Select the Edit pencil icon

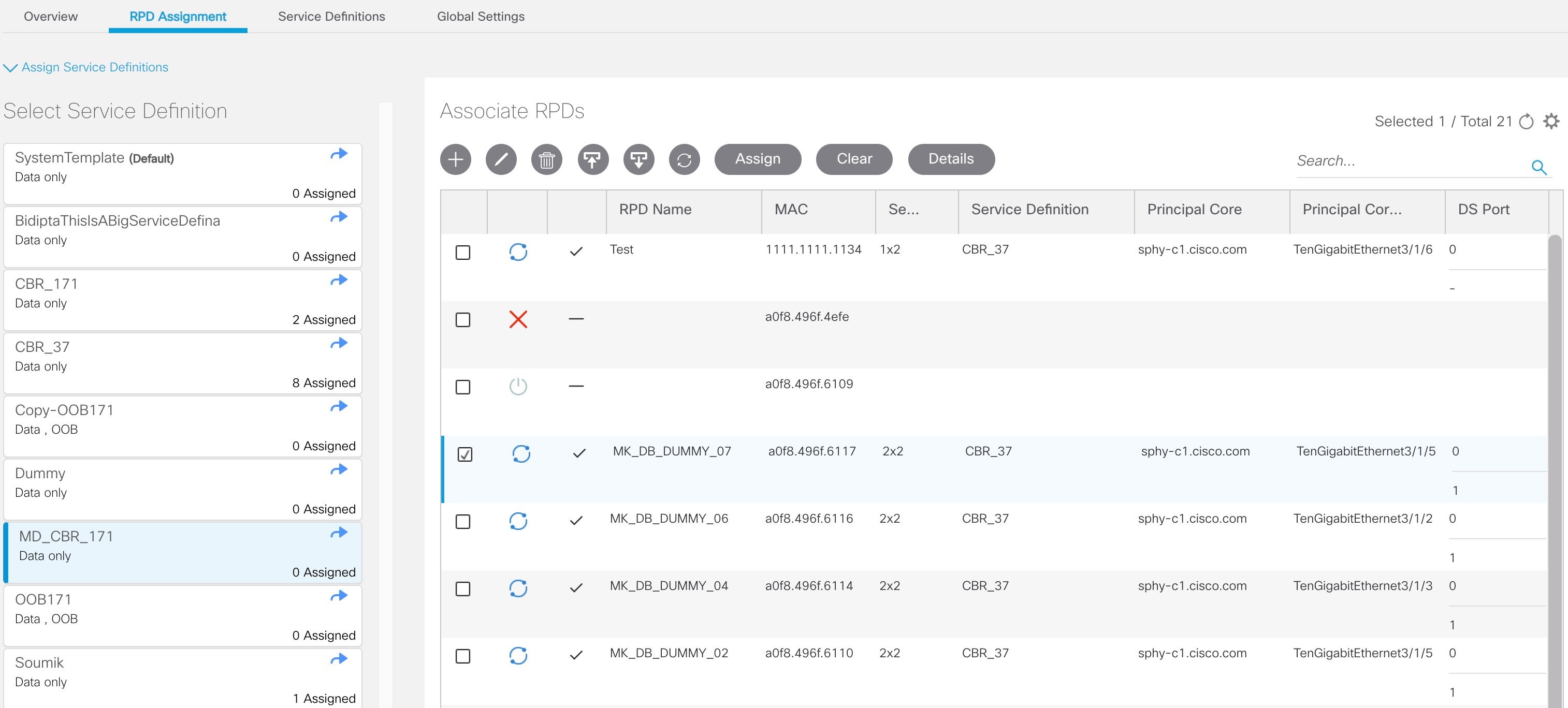click(501, 159)
